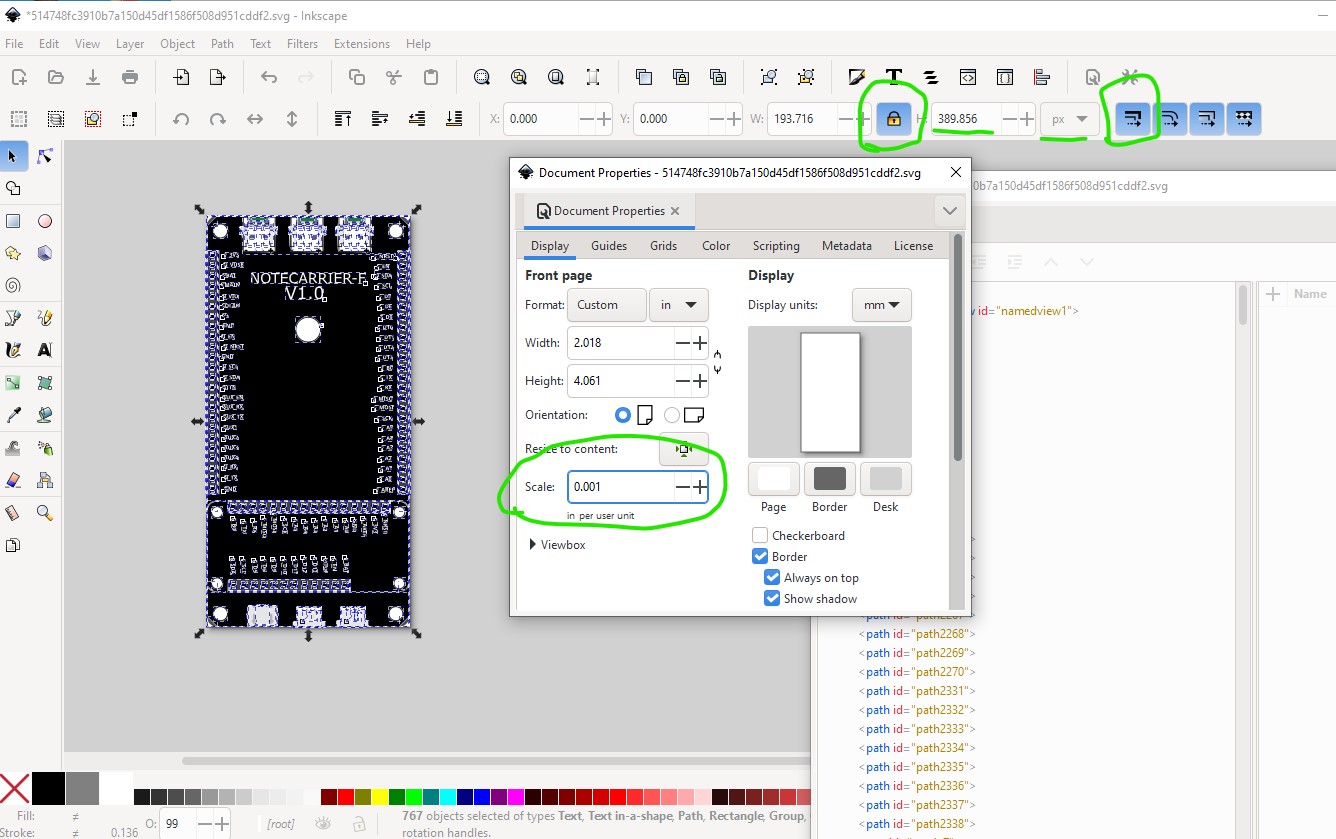Select the Paint Bucket tool

point(45,415)
